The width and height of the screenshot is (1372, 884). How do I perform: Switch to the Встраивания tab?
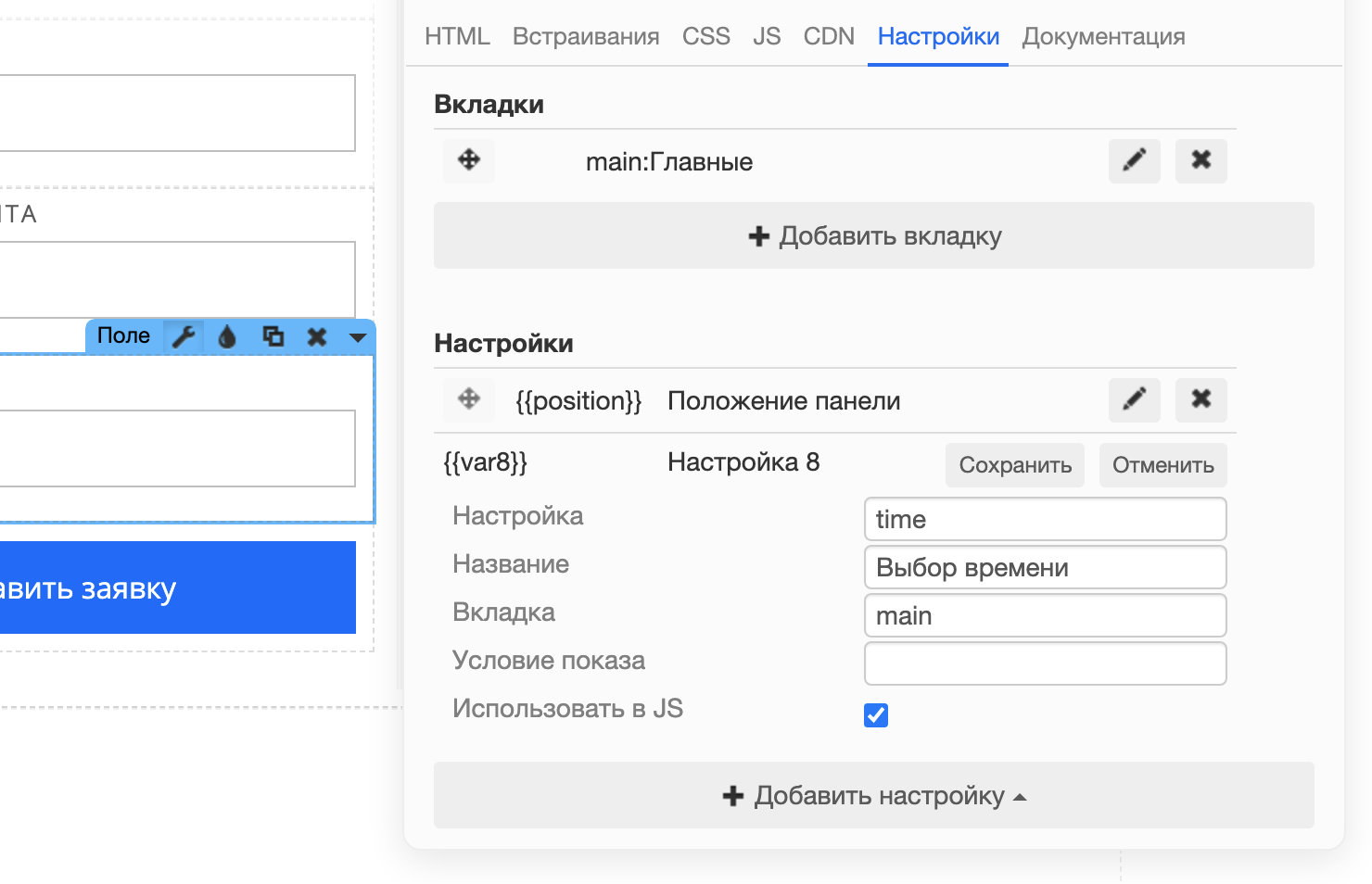tap(586, 36)
